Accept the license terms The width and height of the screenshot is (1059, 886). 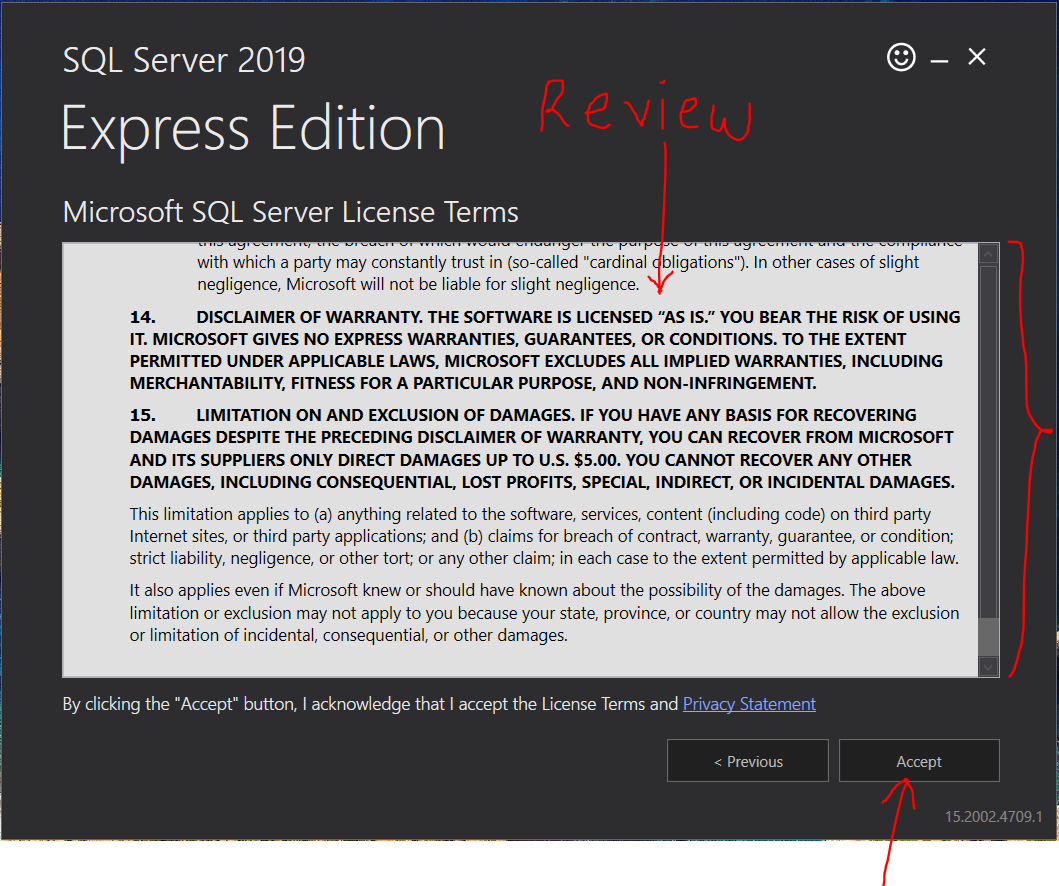(x=919, y=761)
